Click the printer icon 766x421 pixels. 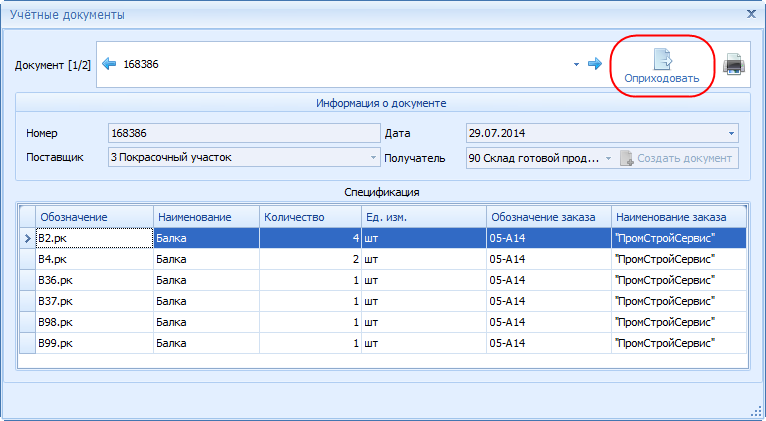click(734, 65)
